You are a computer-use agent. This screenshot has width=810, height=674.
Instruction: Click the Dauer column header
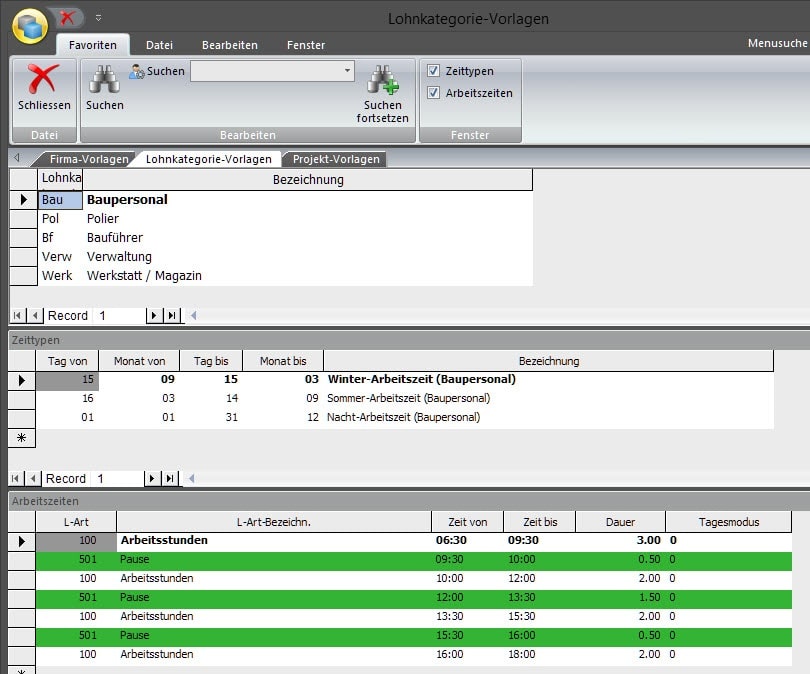(620, 522)
